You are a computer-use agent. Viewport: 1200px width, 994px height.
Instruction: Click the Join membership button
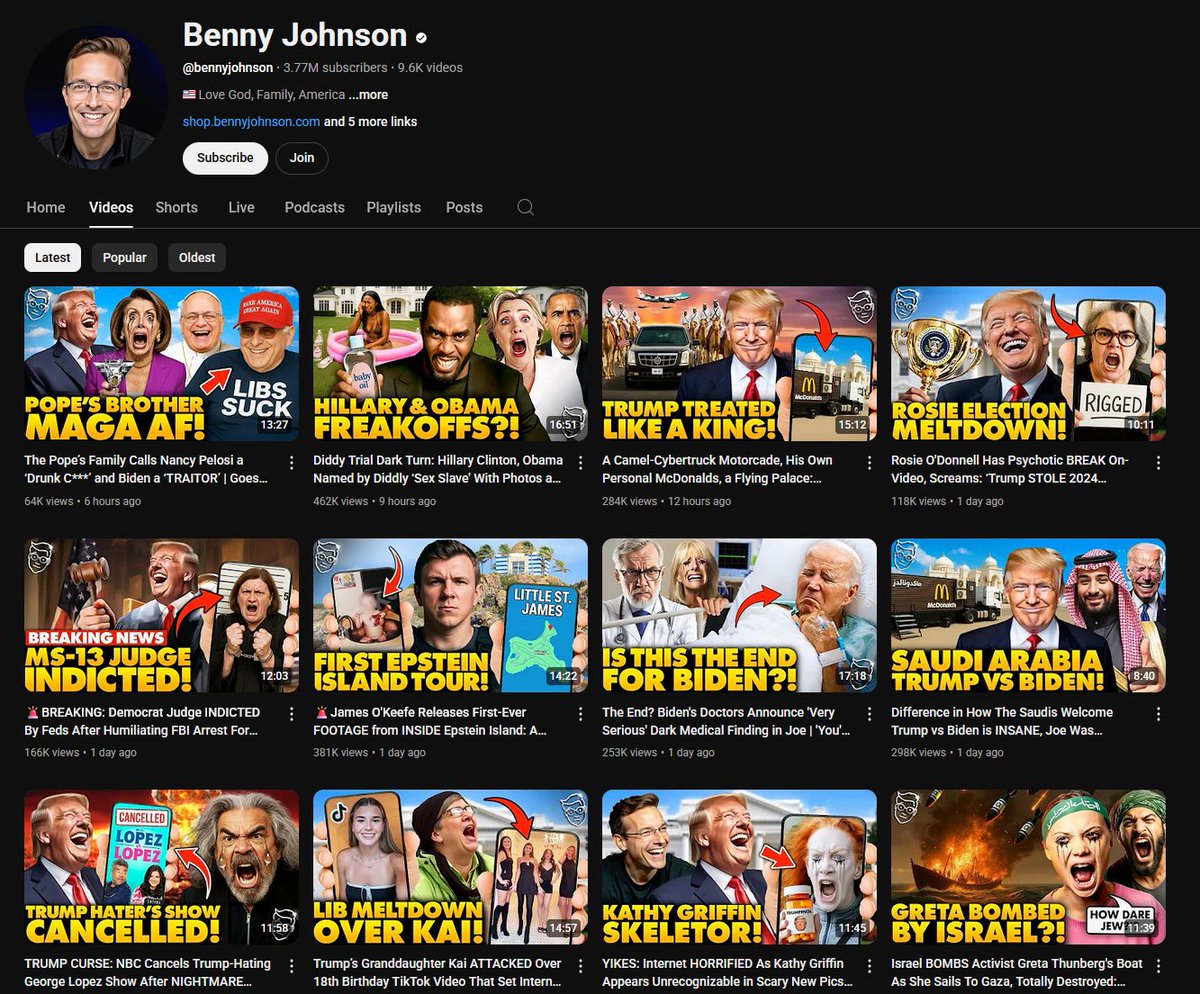tap(302, 158)
